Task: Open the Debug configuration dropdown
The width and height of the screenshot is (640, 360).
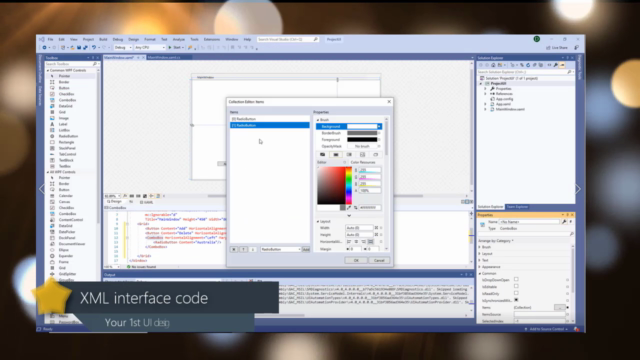Action: click(123, 48)
